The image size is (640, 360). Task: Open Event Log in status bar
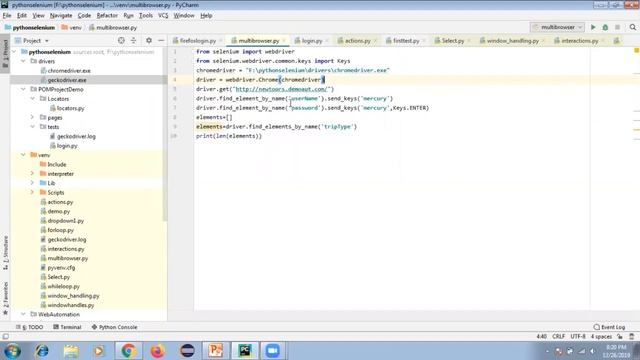coord(609,327)
